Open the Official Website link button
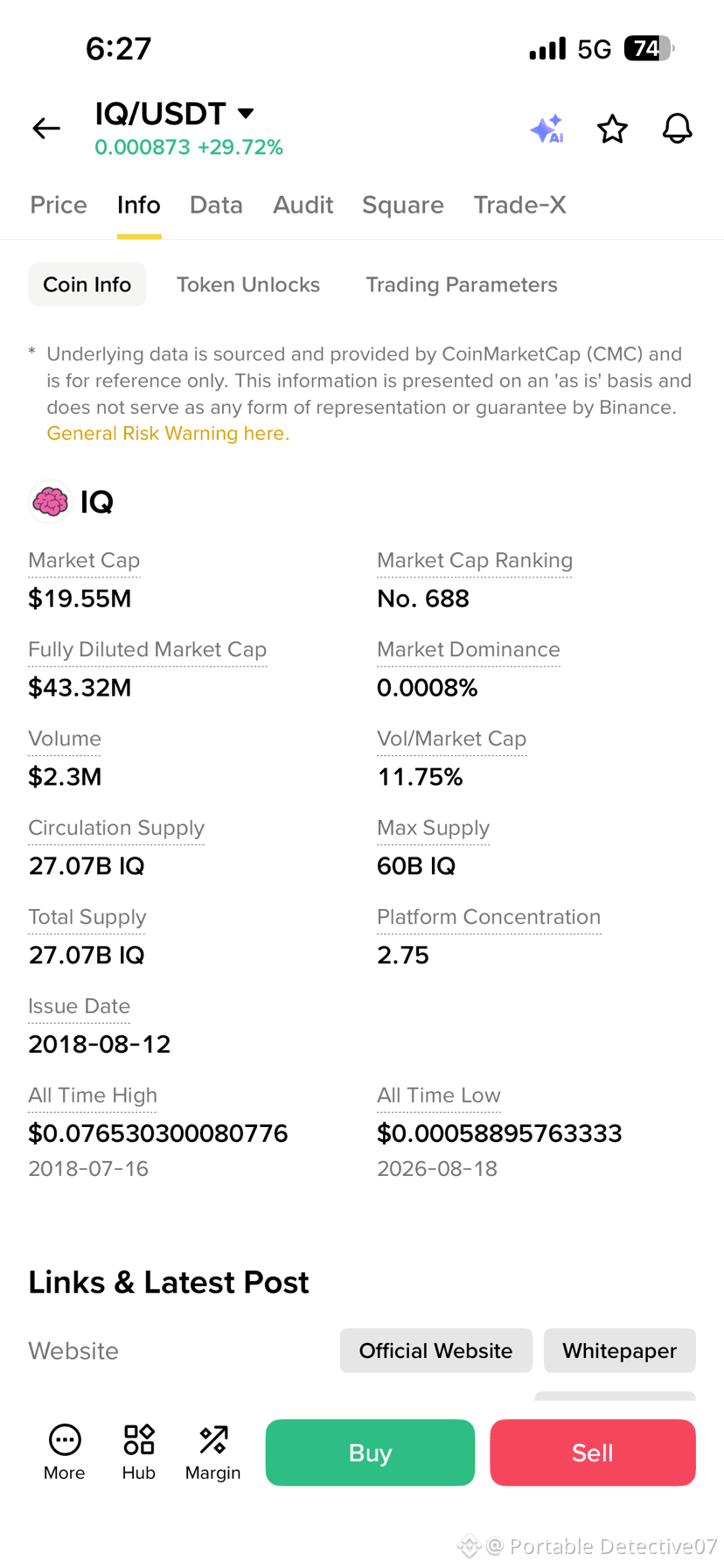This screenshot has width=724, height=1568. pyautogui.click(x=436, y=1351)
